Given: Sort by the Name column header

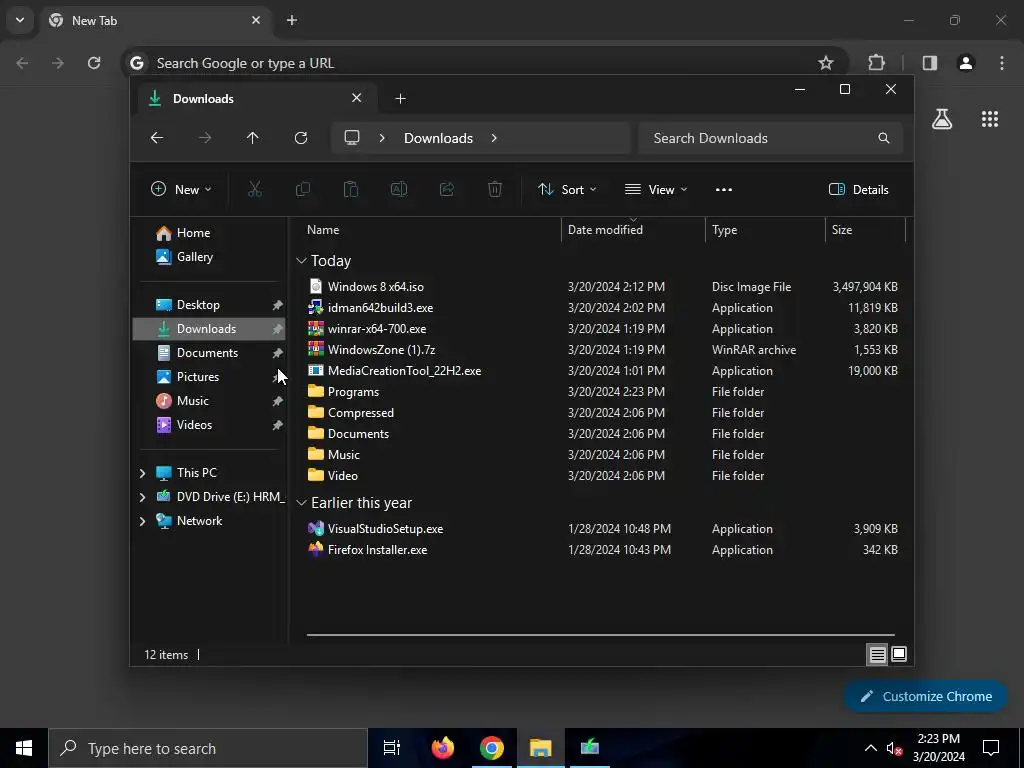Looking at the screenshot, I should (x=431, y=230).
